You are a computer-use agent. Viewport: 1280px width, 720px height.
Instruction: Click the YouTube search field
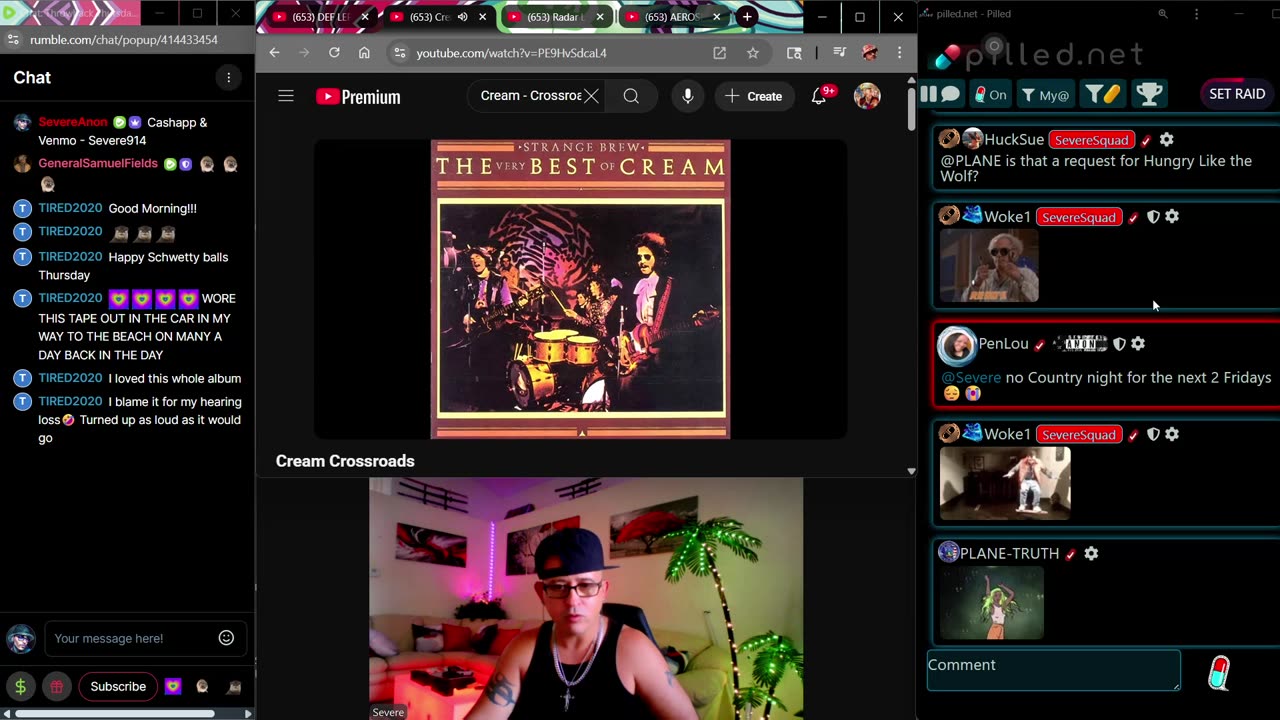pos(530,96)
